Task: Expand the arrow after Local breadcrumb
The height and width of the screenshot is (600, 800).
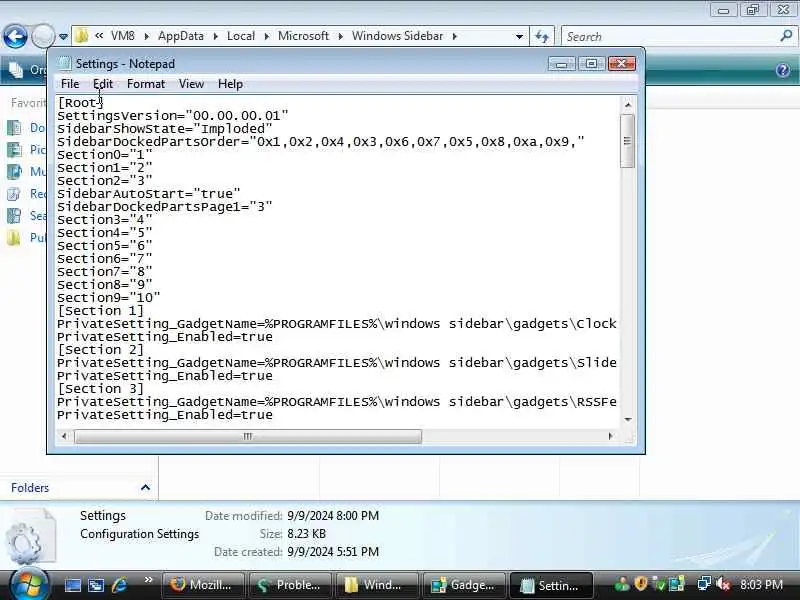Action: 266,36
